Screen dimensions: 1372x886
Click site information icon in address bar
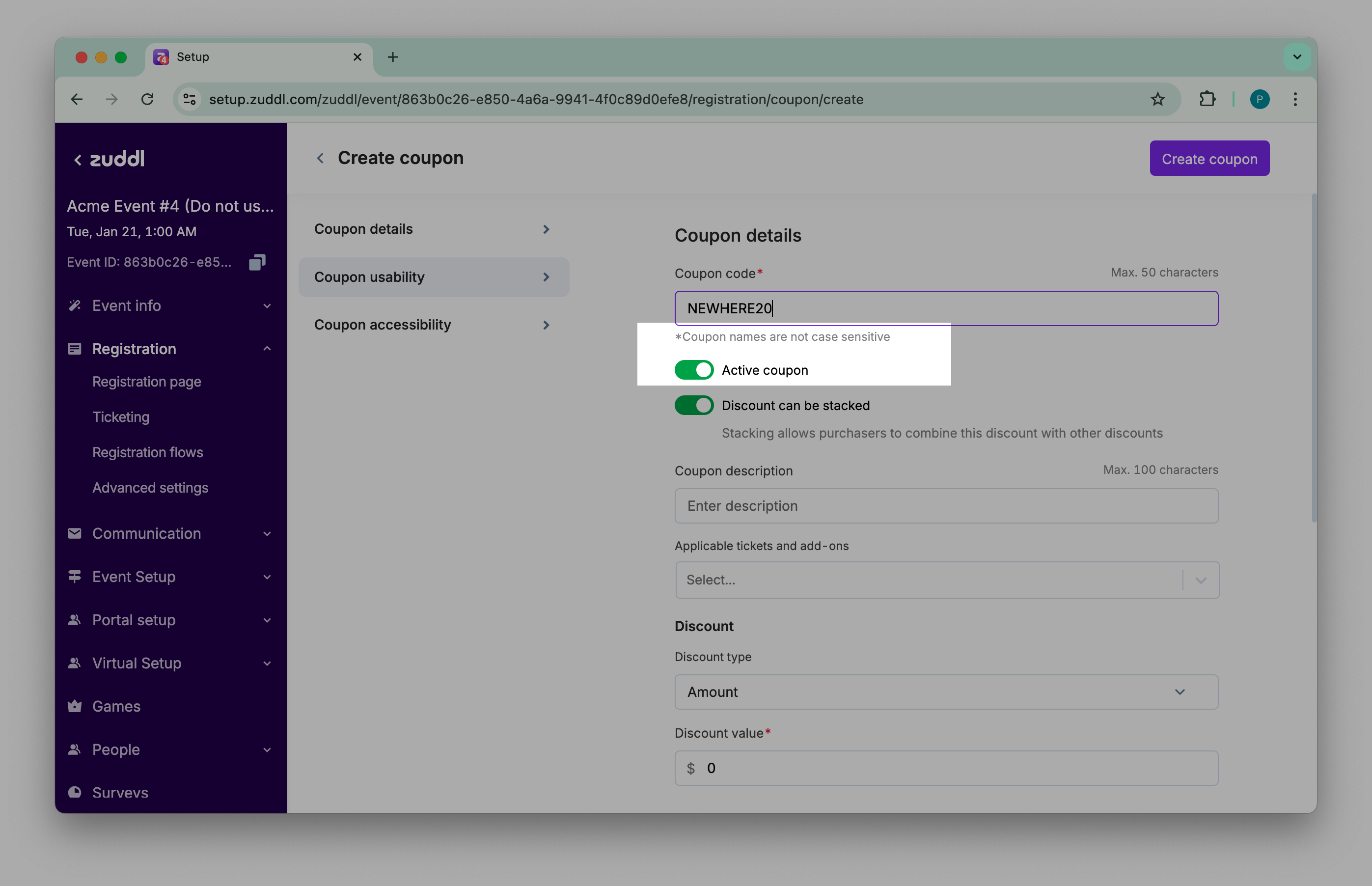[x=189, y=99]
